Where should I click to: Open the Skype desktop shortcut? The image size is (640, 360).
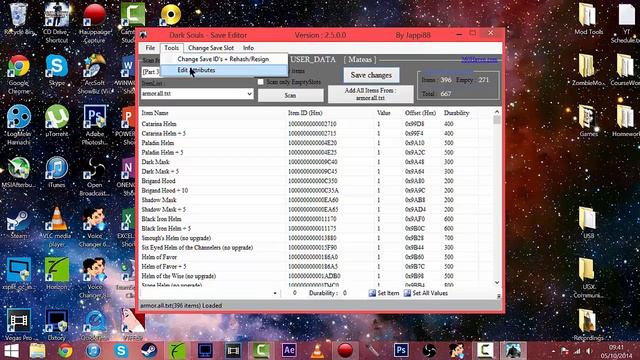click(57, 70)
